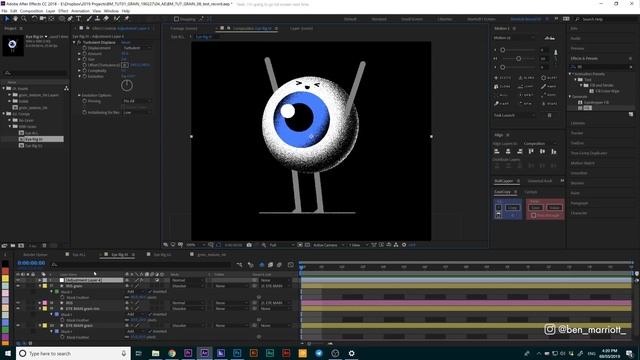Select the Type text tool
The image size is (640, 360).
[78, 19]
